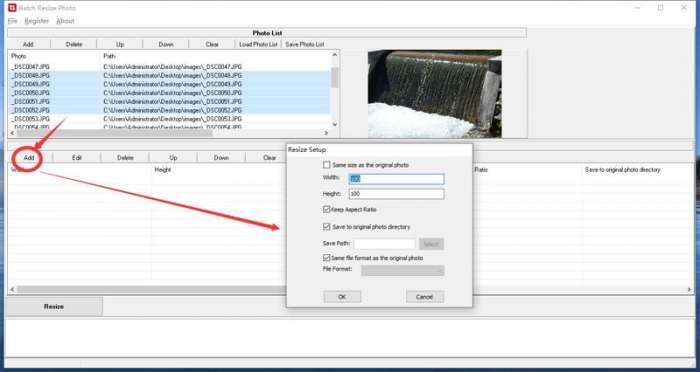Click Edit in the resize settings toolbar
This screenshot has height=372, width=700.
coord(77,158)
